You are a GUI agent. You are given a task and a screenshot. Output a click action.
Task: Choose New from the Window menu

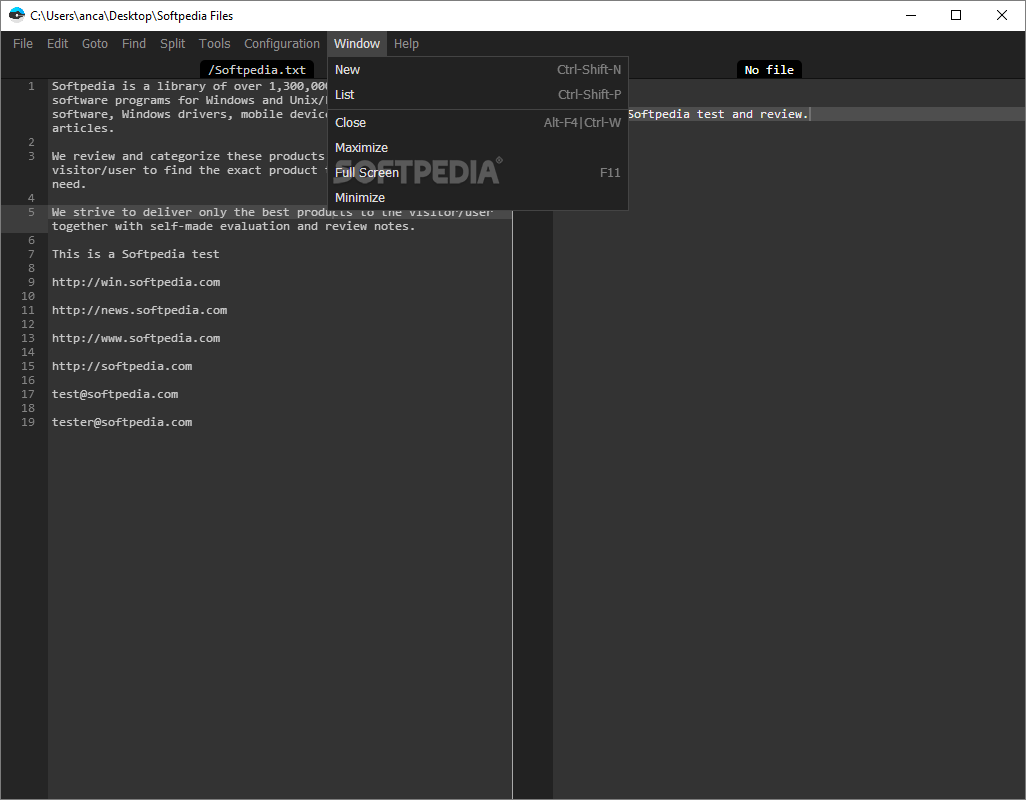[x=478, y=70]
